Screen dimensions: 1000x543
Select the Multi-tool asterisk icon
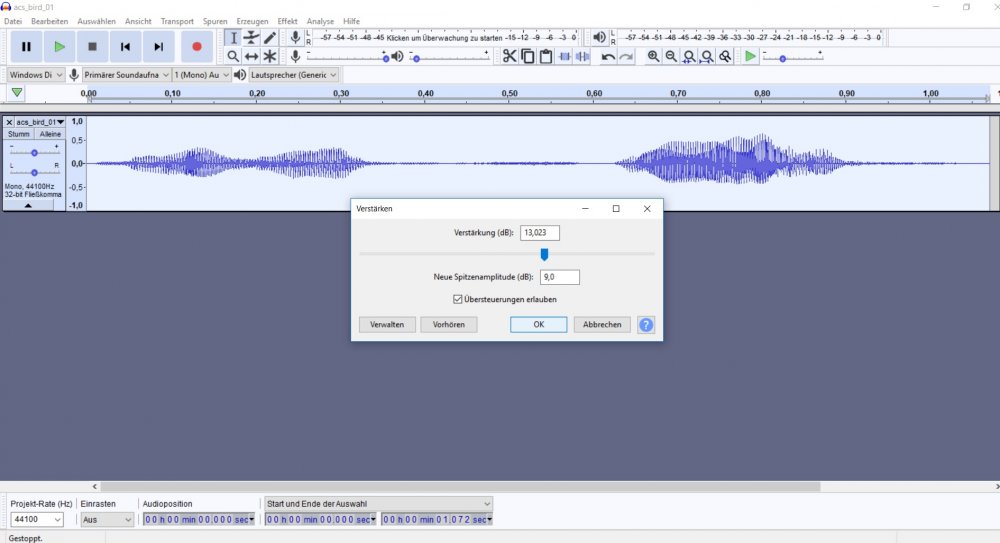(x=270, y=57)
